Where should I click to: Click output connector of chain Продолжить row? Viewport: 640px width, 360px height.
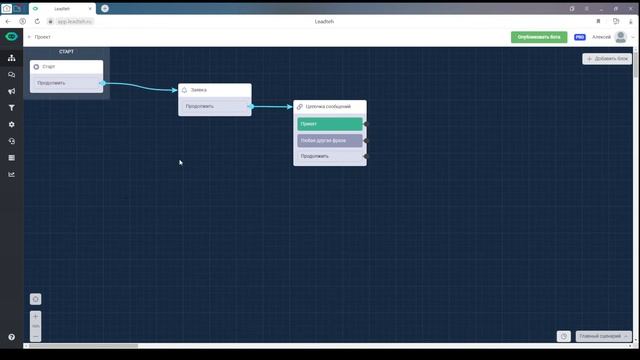(x=366, y=156)
